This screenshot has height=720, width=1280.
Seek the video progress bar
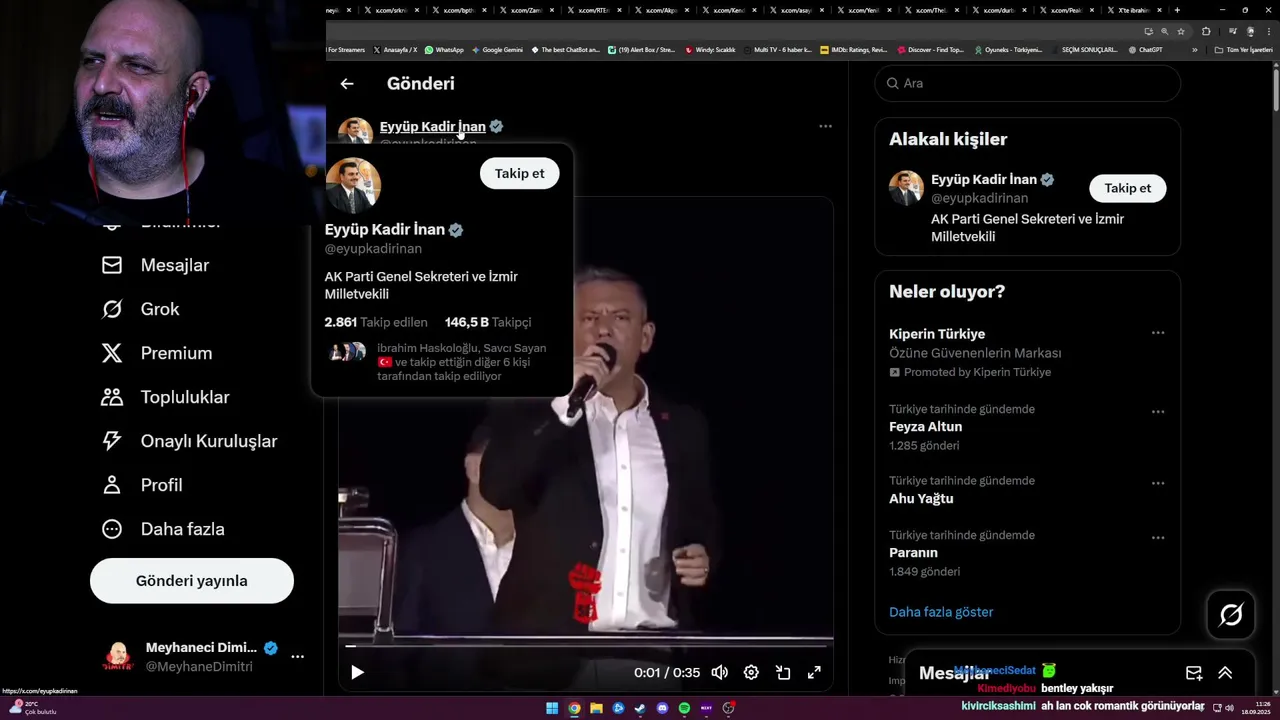[x=585, y=646]
